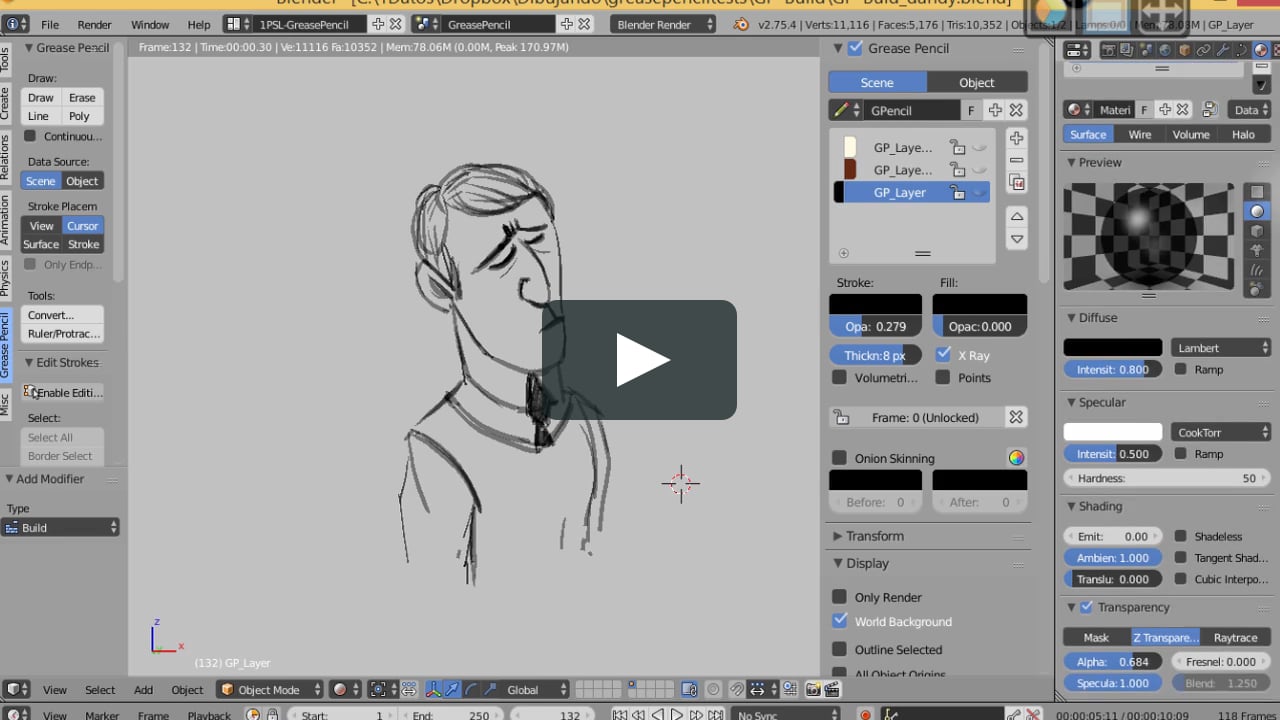
Task: Remove layer using the minus icon
Action: 1017,160
